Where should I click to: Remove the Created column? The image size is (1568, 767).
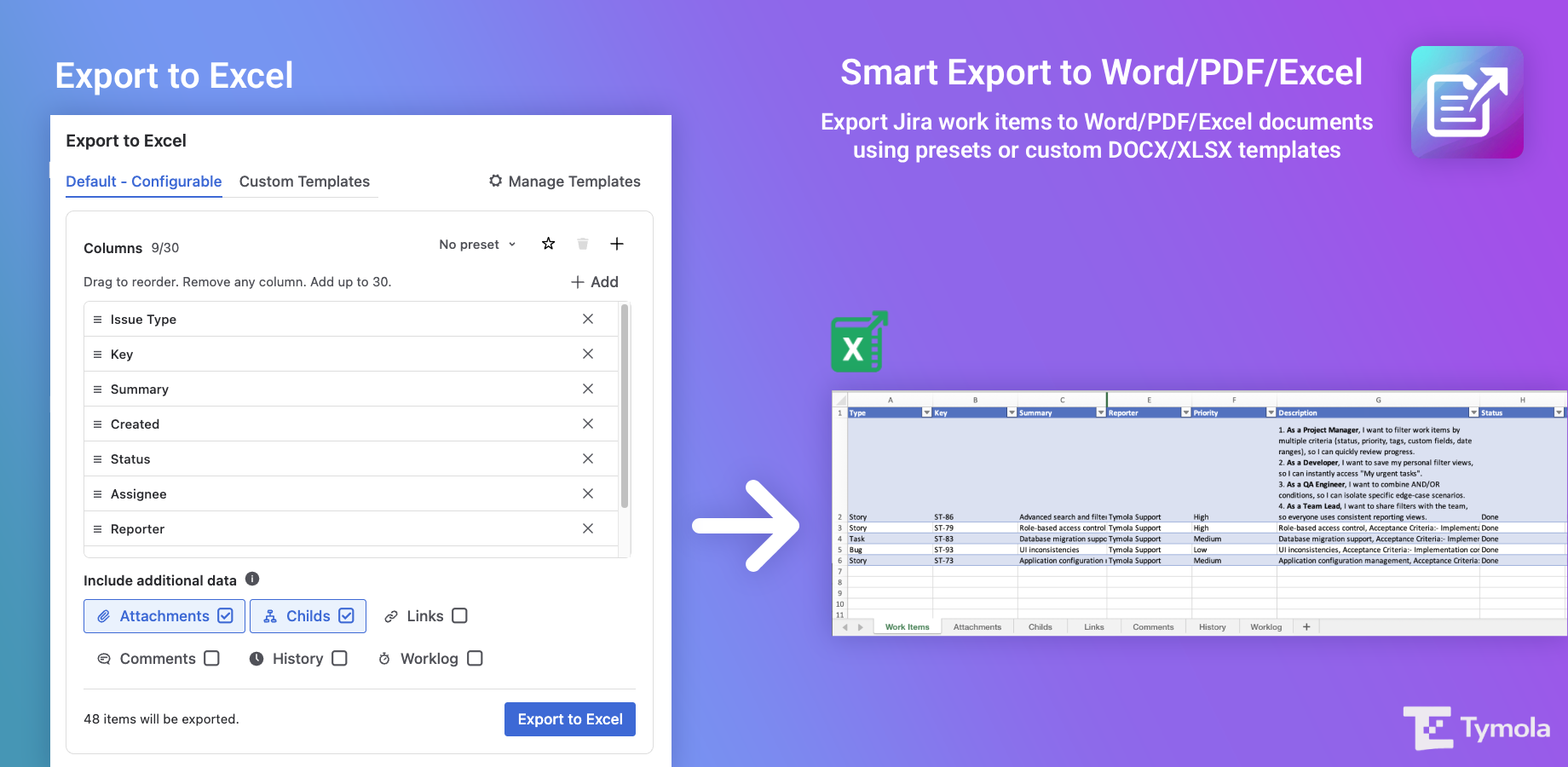[588, 424]
